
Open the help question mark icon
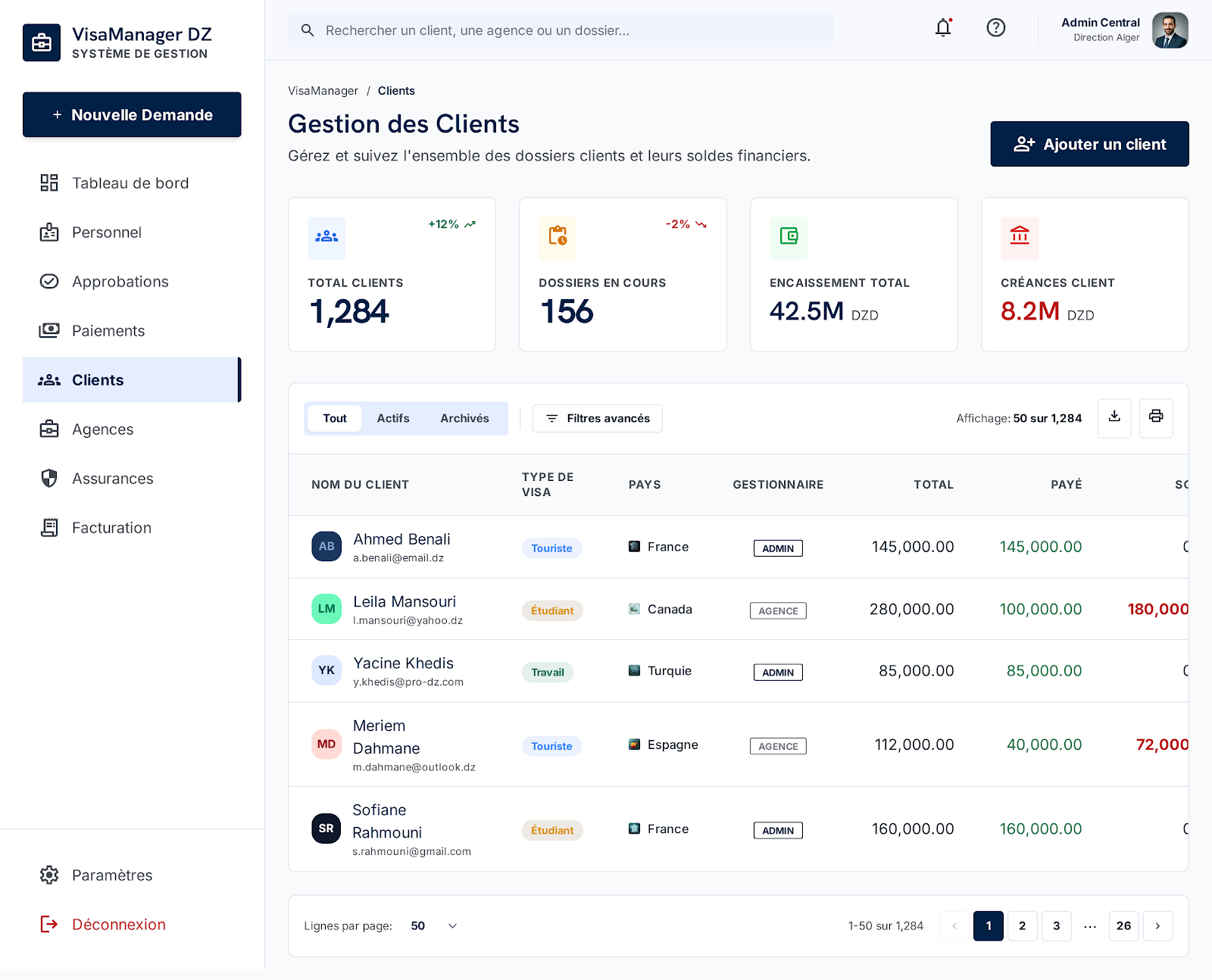(x=996, y=28)
